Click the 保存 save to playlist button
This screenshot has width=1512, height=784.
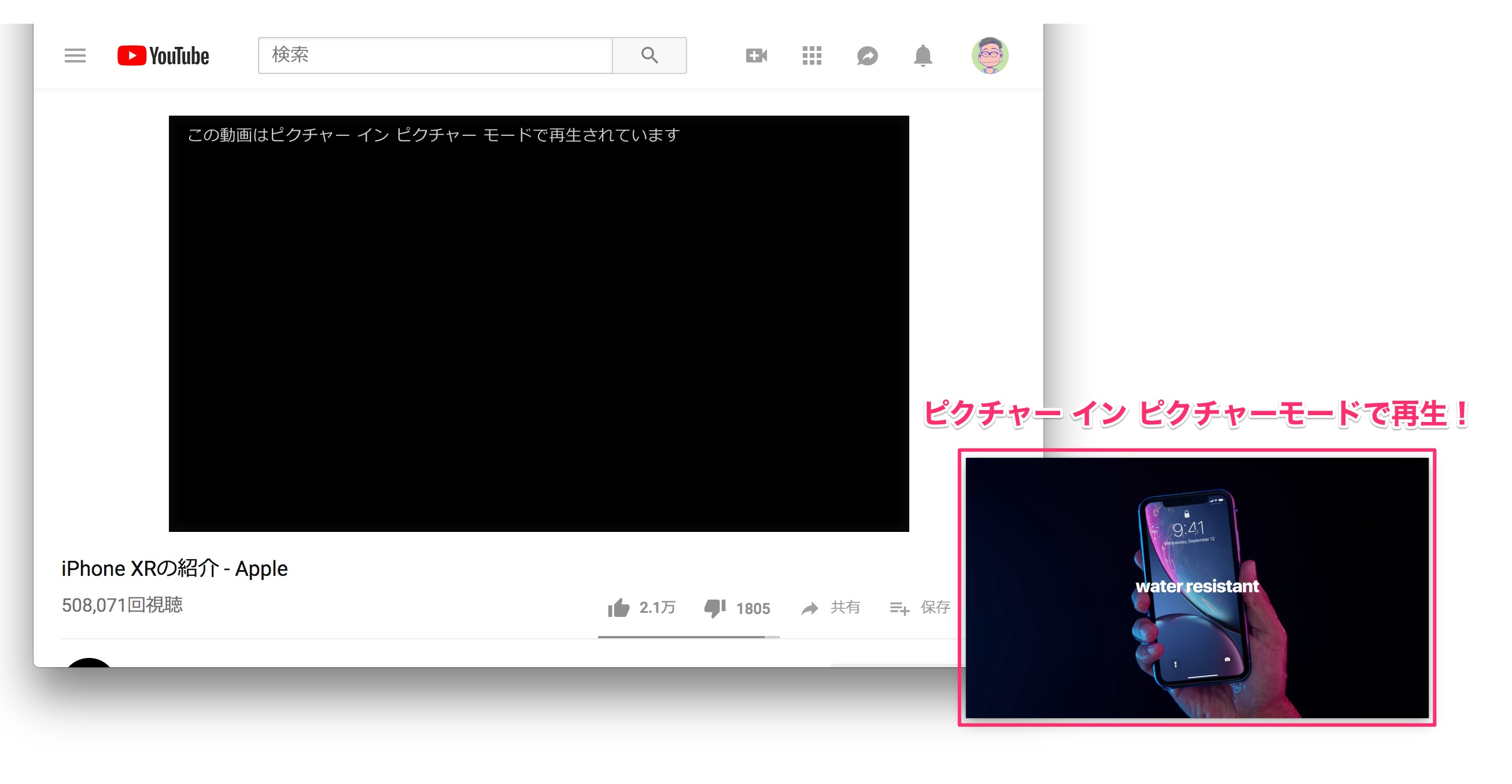tap(920, 607)
